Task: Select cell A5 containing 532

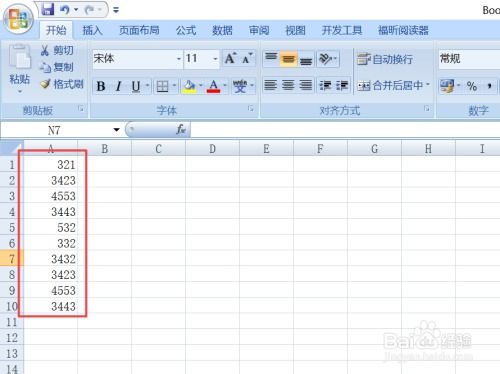Action: pyautogui.click(x=50, y=227)
